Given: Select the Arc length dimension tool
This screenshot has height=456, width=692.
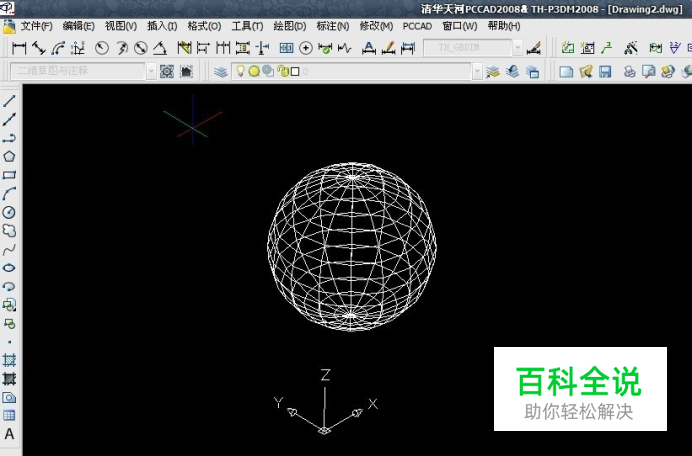Looking at the screenshot, I should (x=58, y=48).
